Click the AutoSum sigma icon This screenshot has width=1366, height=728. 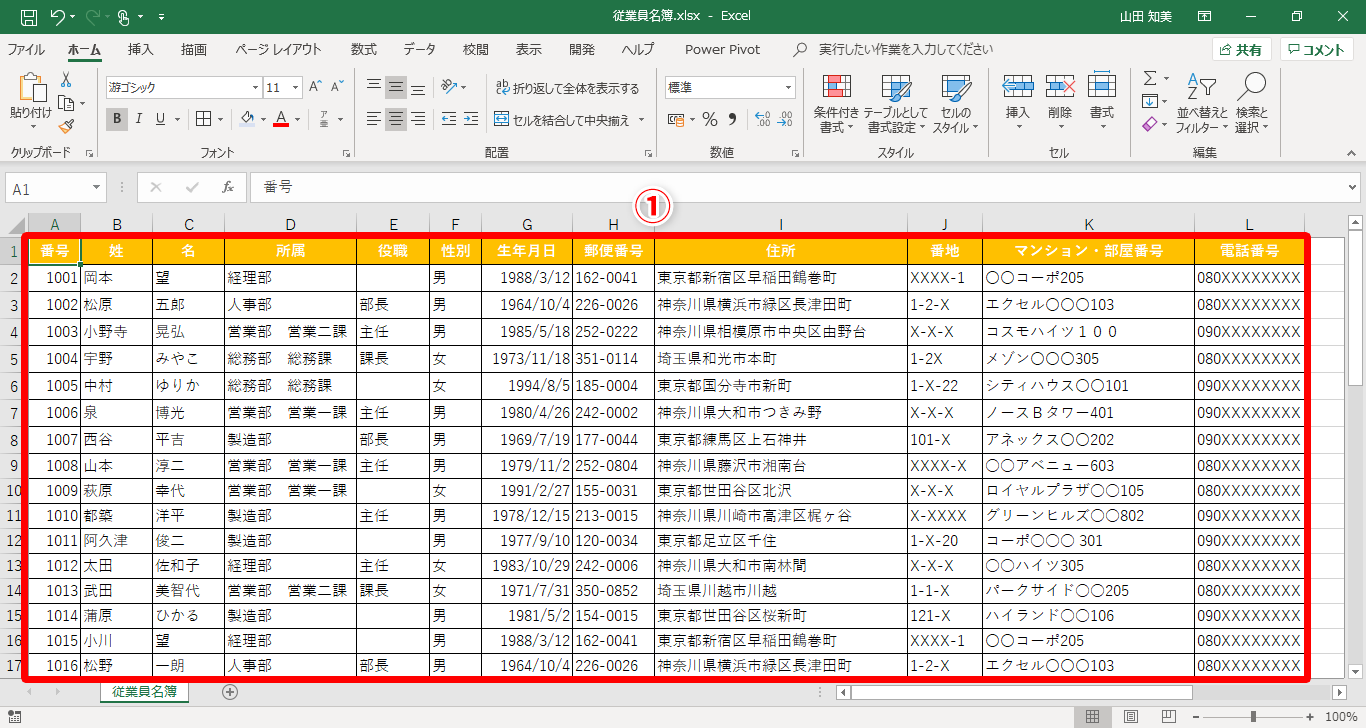tap(1150, 78)
